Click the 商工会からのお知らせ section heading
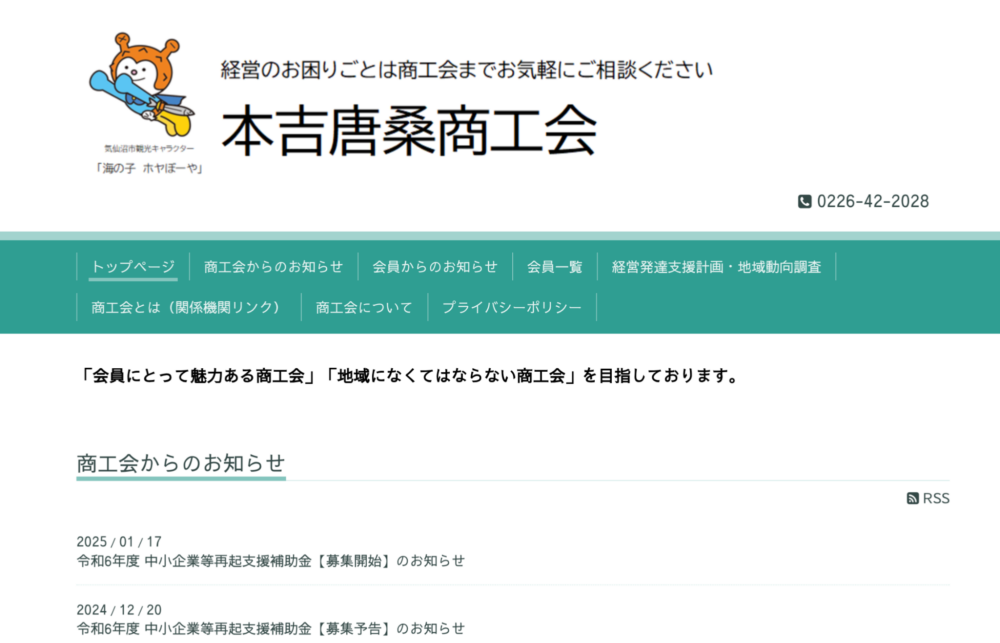1000x643 pixels. click(x=180, y=463)
